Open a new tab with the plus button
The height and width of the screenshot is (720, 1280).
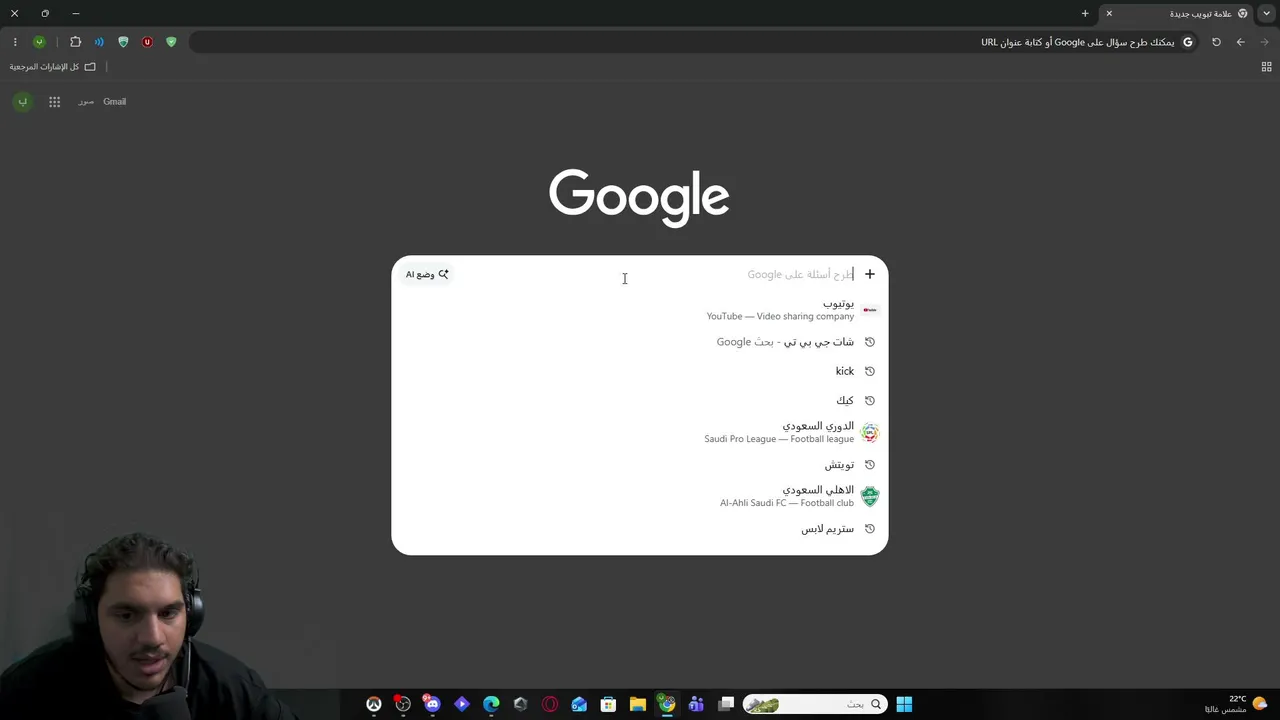click(1085, 13)
